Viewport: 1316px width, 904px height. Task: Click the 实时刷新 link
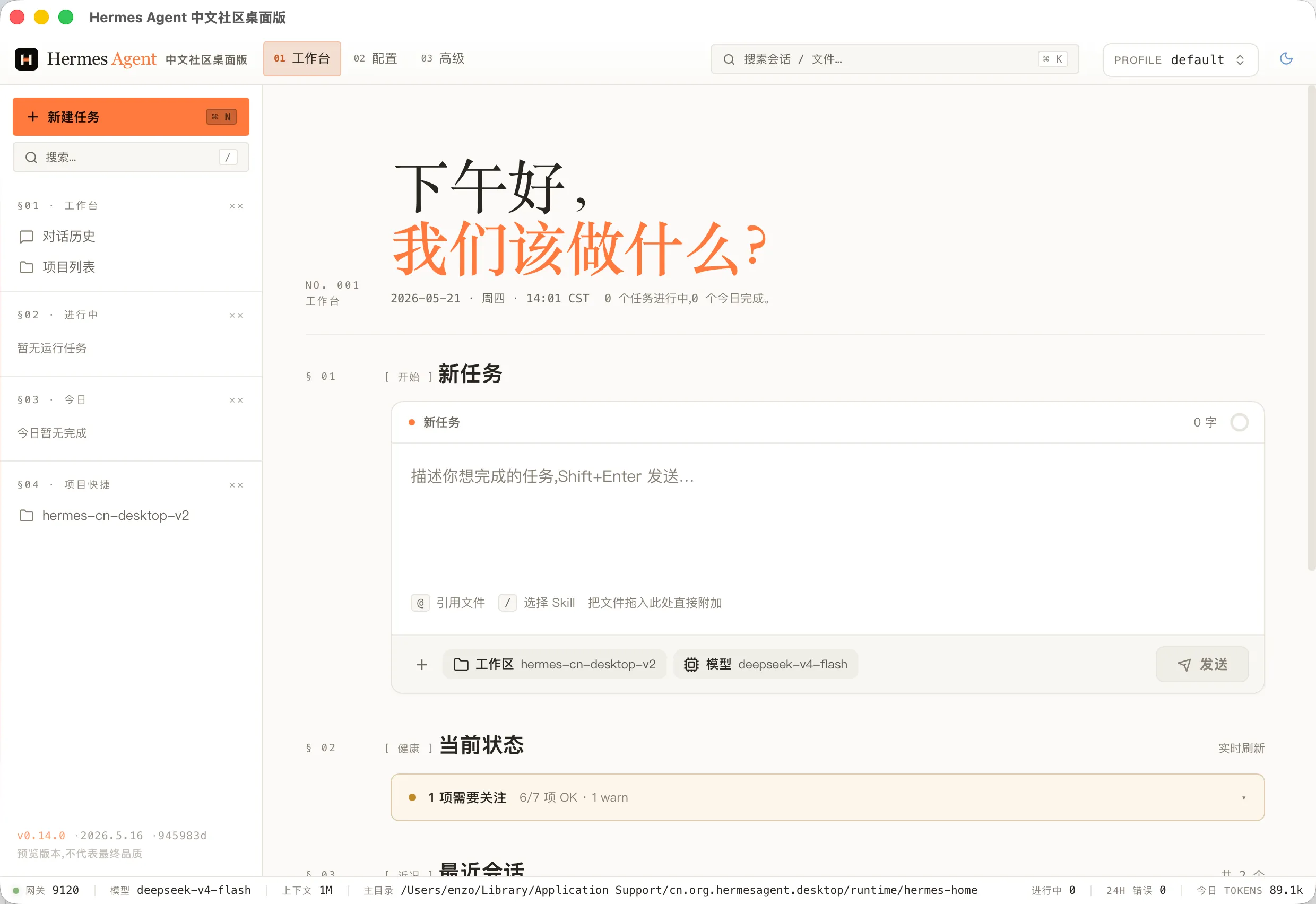coord(1241,748)
